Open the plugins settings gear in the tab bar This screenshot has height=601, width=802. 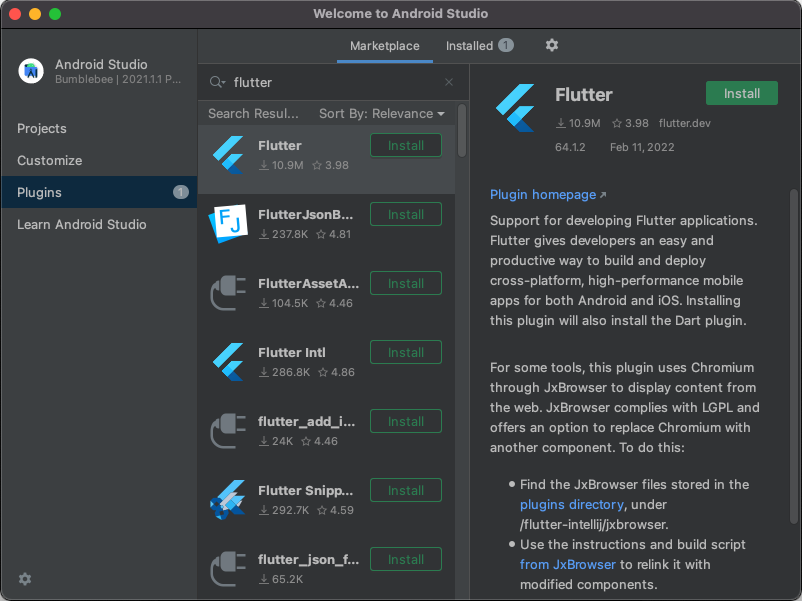pyautogui.click(x=551, y=45)
